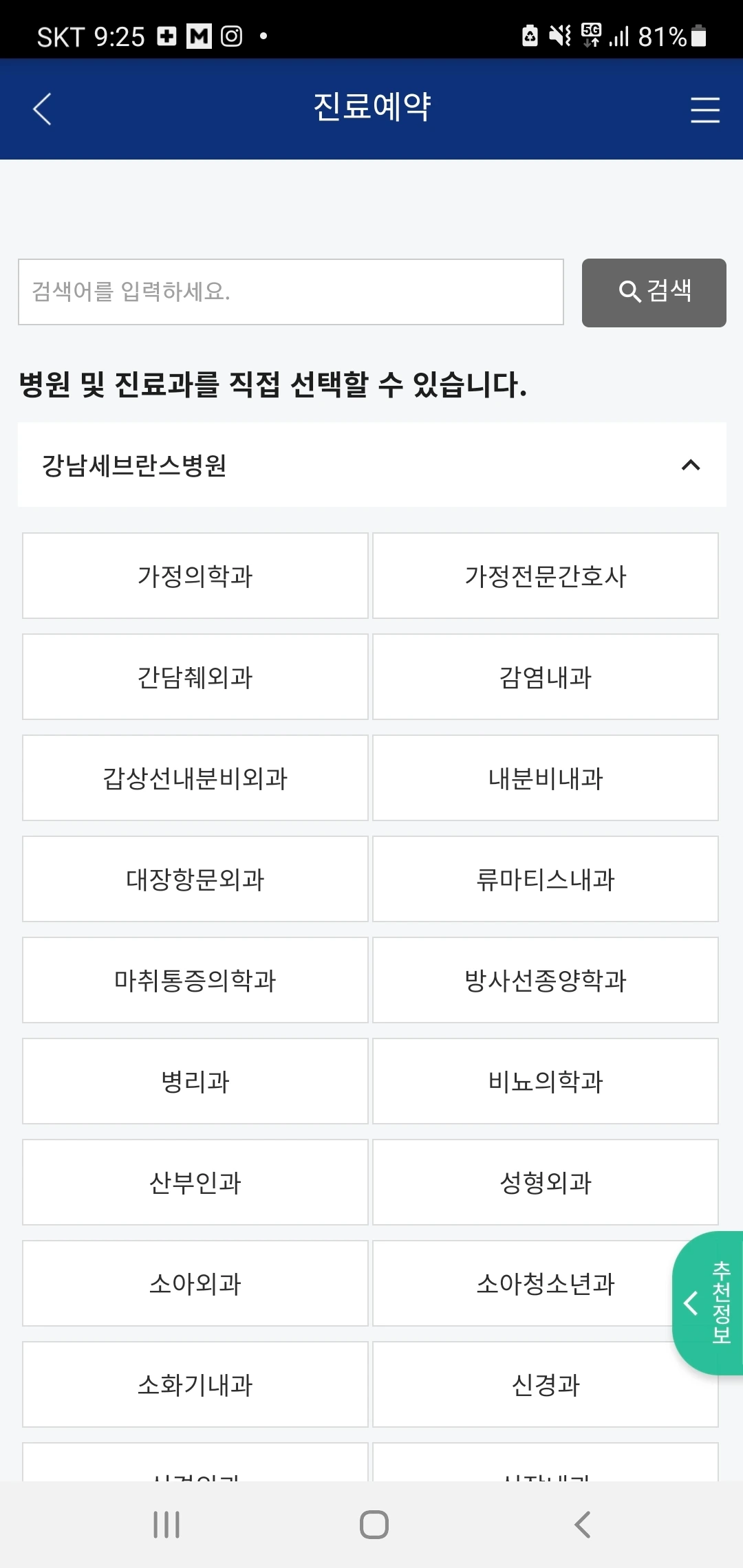Tap the search button with magnifier icon
This screenshot has height=1568, width=743.
pyautogui.click(x=654, y=292)
